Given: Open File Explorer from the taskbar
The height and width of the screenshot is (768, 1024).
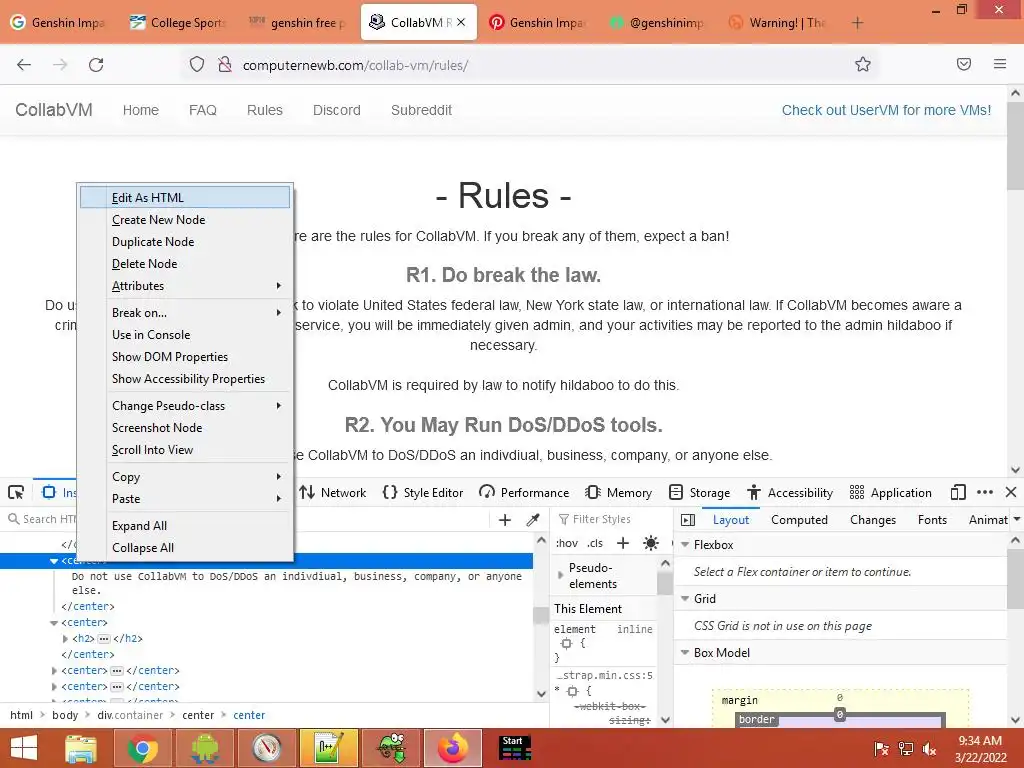Looking at the screenshot, I should tap(81, 748).
